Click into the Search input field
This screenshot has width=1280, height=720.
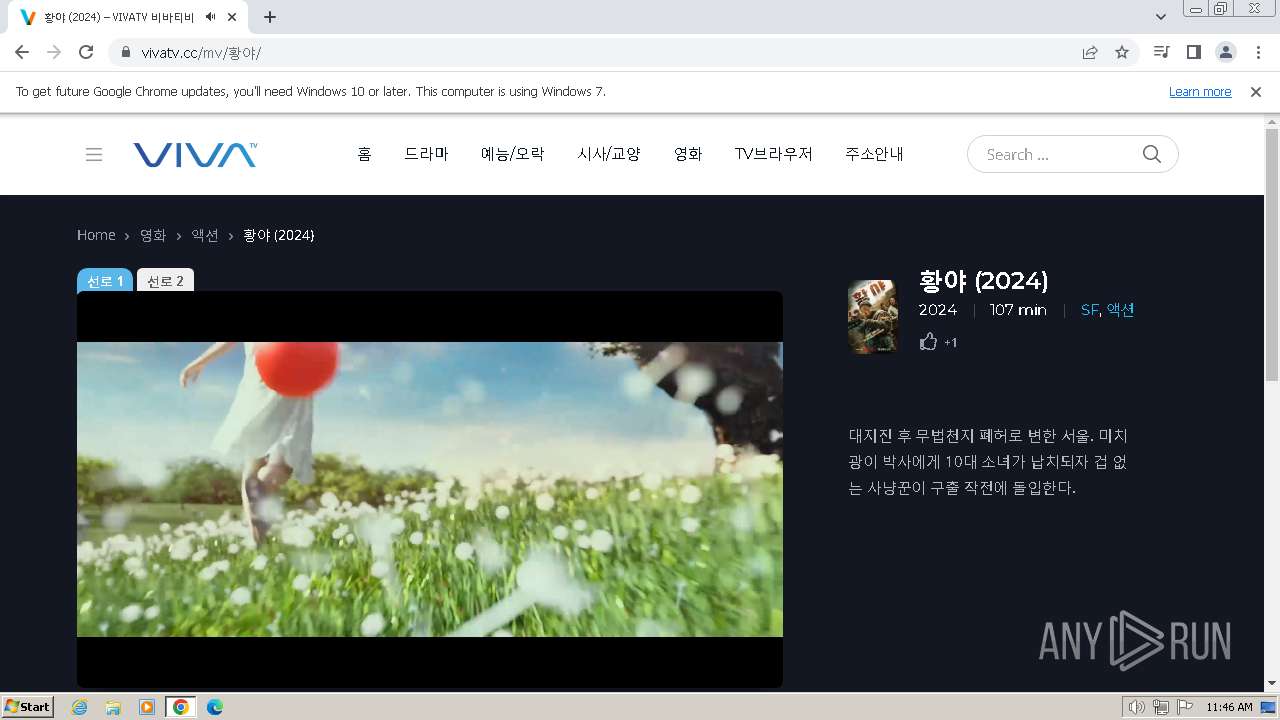[1060, 154]
